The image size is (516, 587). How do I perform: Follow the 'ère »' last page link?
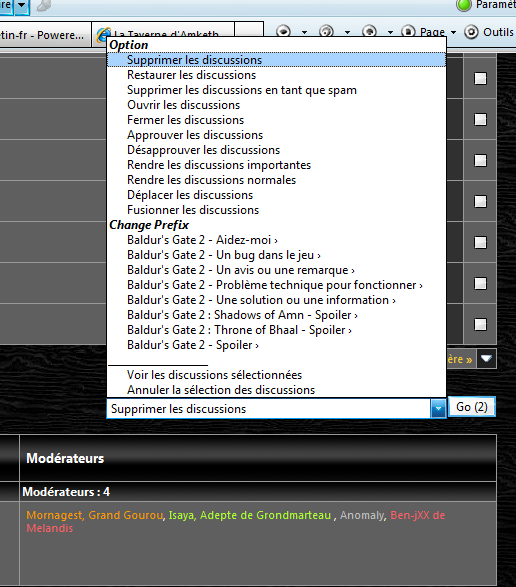pyautogui.click(x=460, y=359)
